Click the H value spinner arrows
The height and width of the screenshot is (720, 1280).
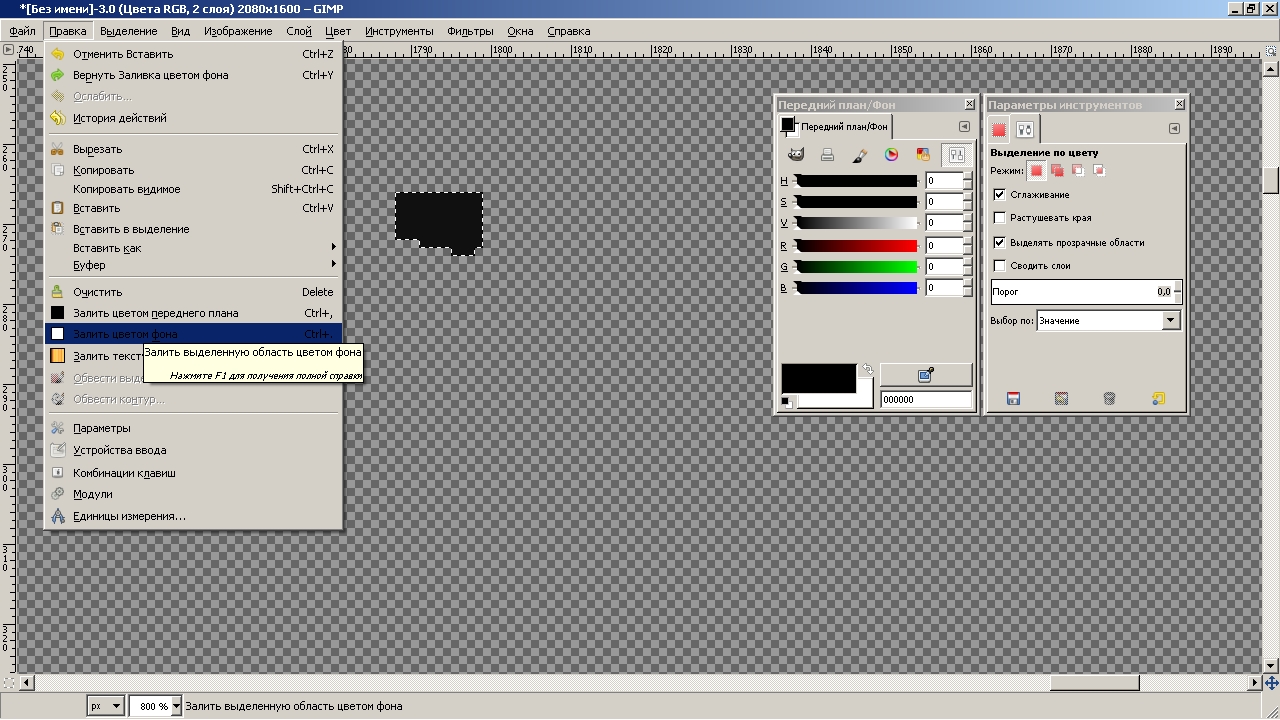coord(967,181)
